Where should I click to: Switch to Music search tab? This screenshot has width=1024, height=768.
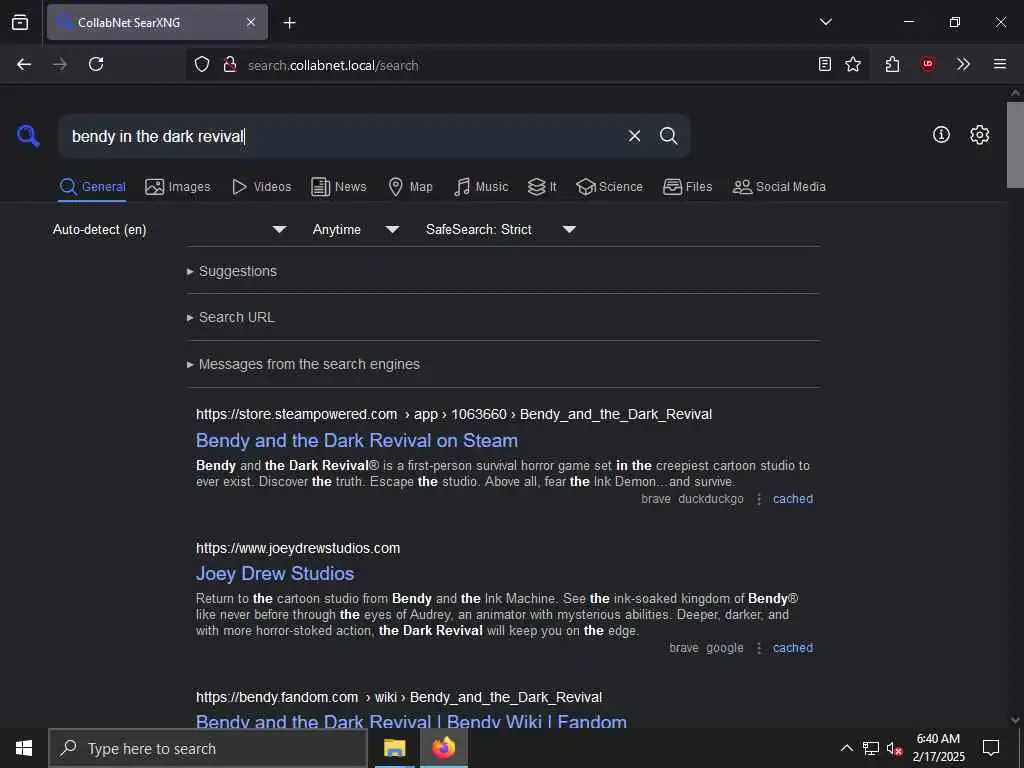481,187
